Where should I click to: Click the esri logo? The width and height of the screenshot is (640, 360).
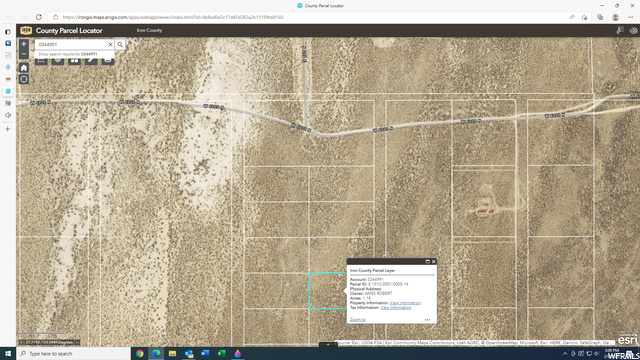(627, 339)
